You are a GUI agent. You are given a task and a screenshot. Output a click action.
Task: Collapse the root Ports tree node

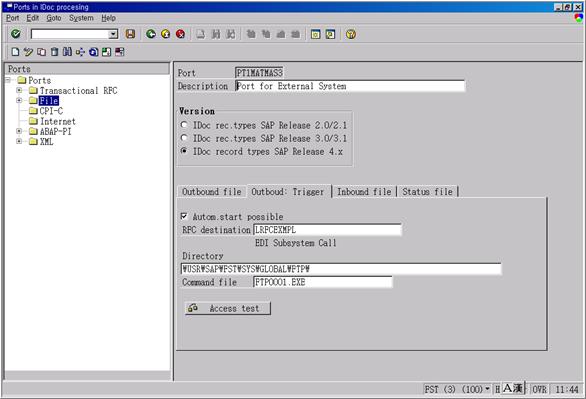click(8, 80)
